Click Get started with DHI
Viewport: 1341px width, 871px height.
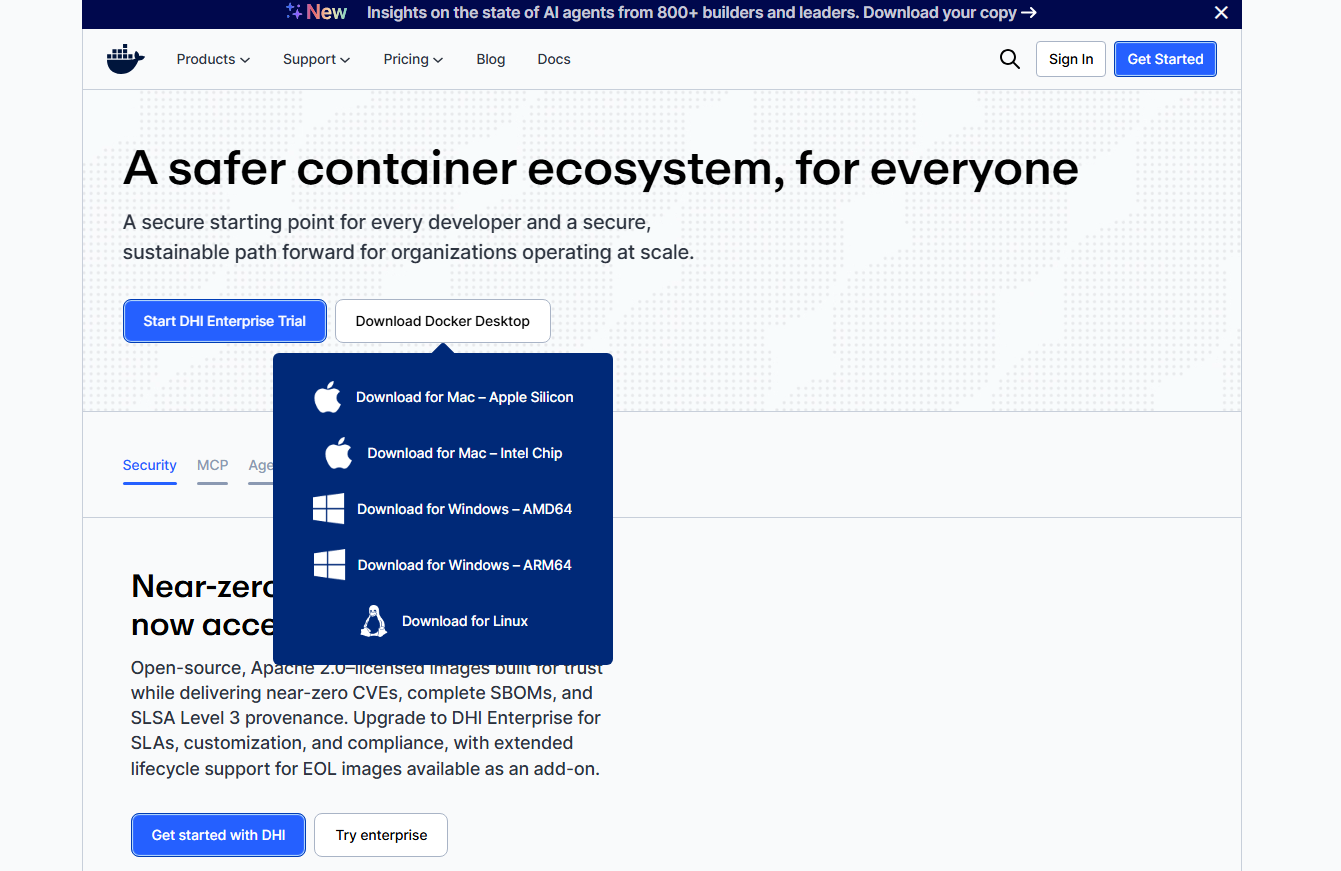point(218,835)
